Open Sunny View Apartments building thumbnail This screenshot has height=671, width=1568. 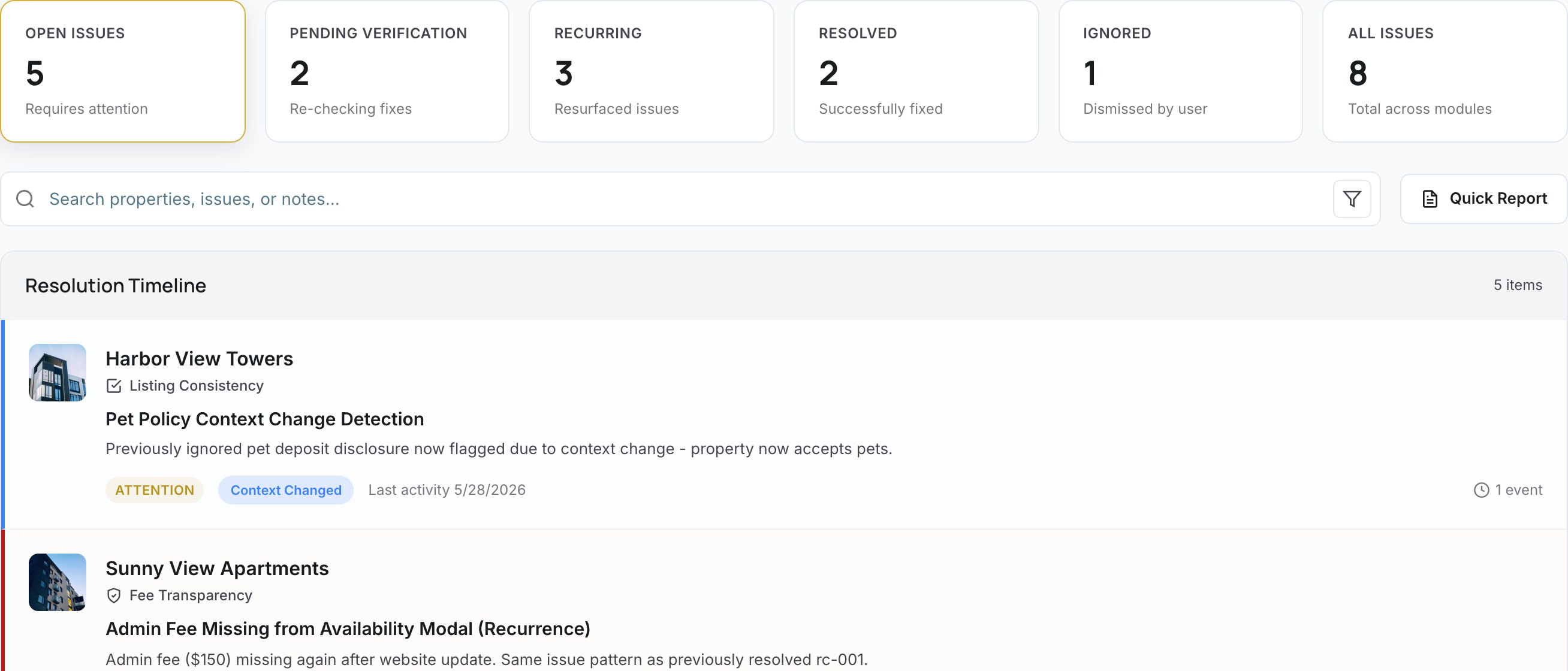point(57,582)
